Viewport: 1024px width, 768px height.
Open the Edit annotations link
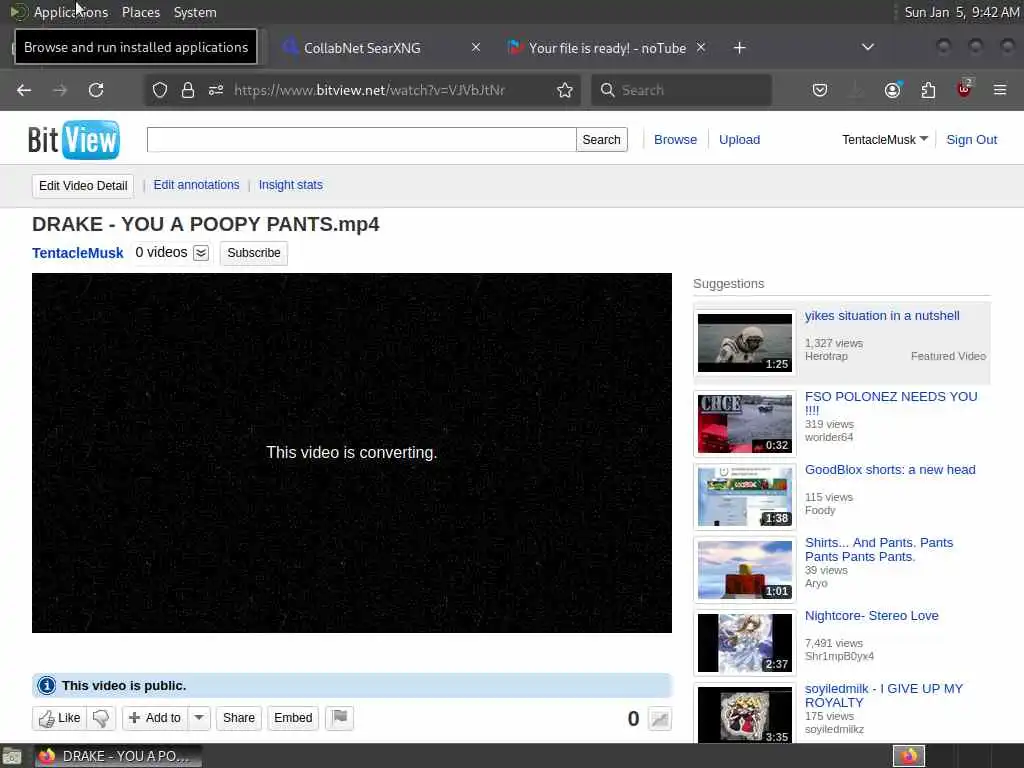pos(197,185)
